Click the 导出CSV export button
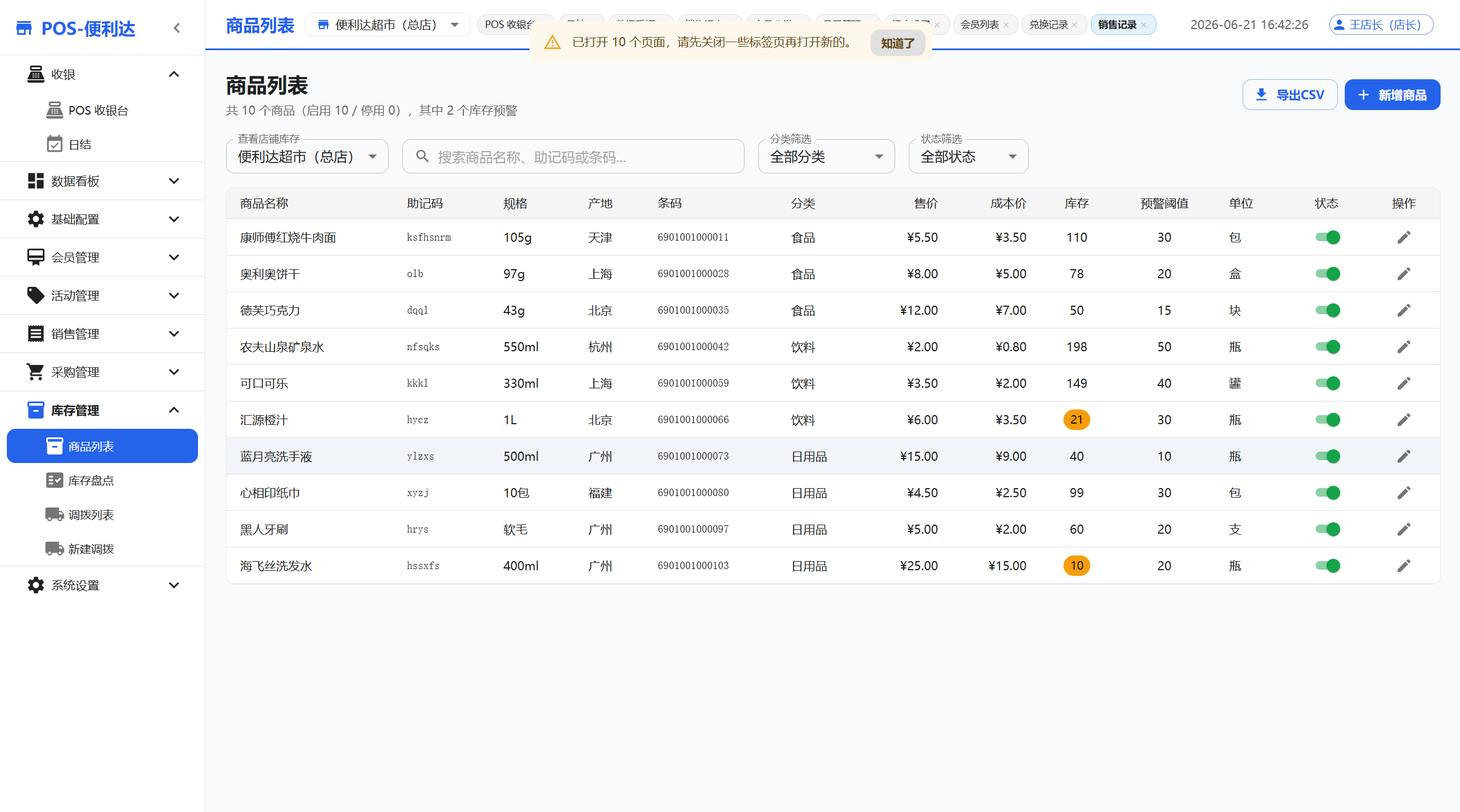This screenshot has width=1460, height=812. pos(1290,95)
